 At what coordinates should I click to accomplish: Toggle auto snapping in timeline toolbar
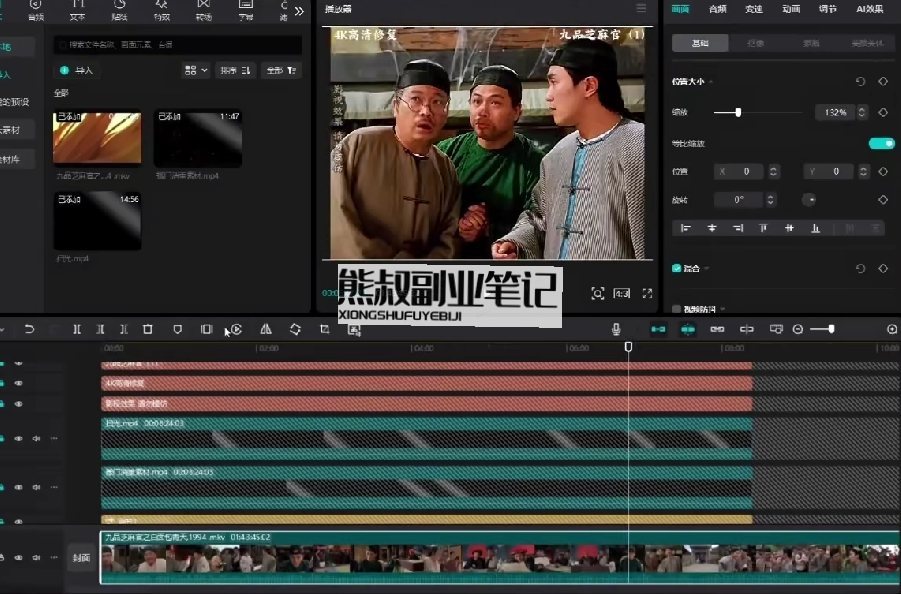pyautogui.click(x=688, y=329)
